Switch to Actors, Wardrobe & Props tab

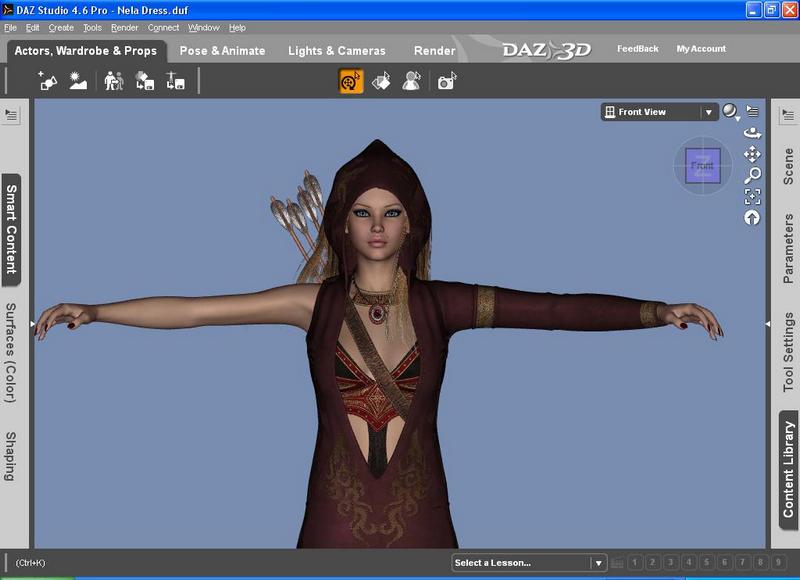click(86, 51)
